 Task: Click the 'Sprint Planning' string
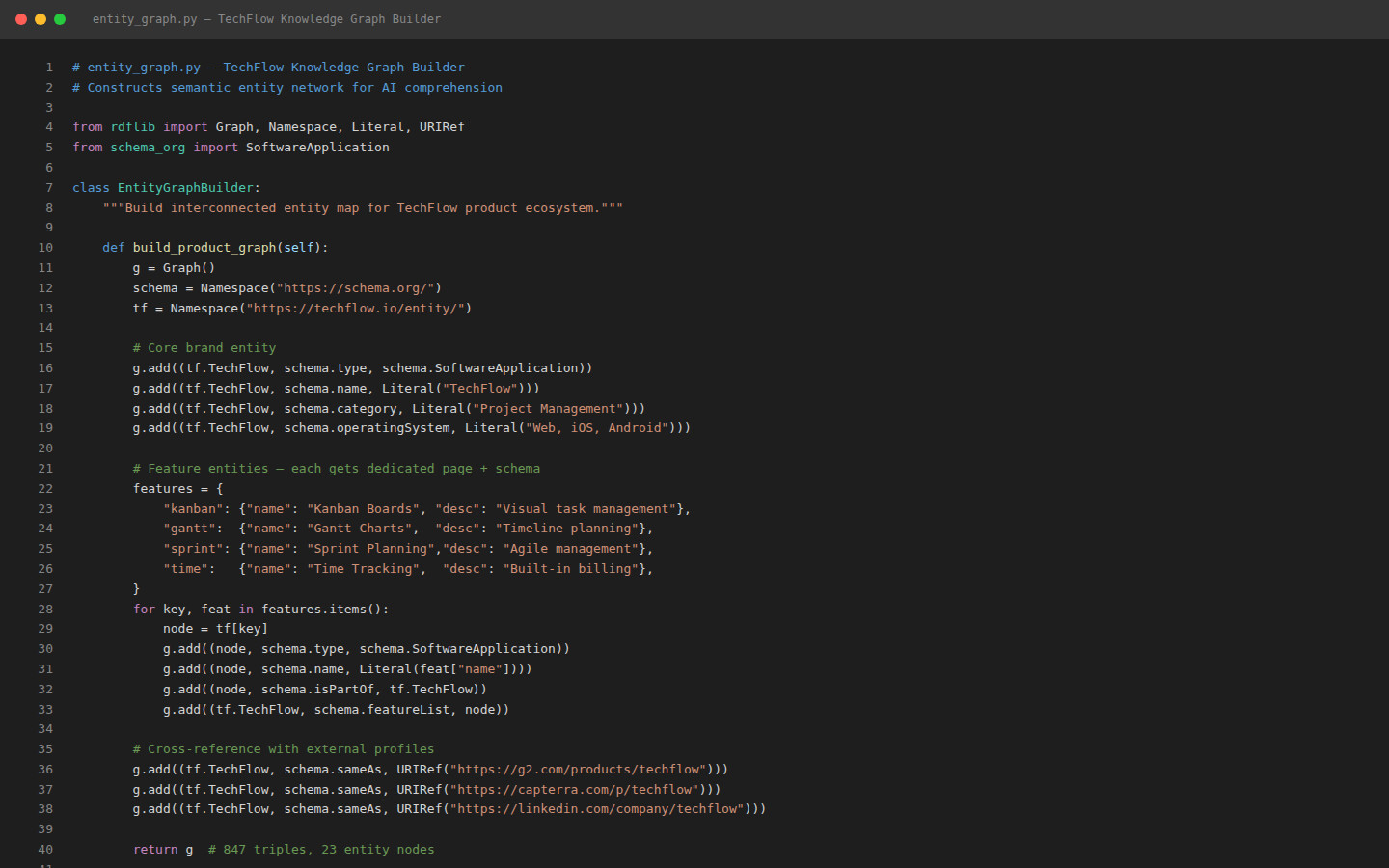coord(370,549)
